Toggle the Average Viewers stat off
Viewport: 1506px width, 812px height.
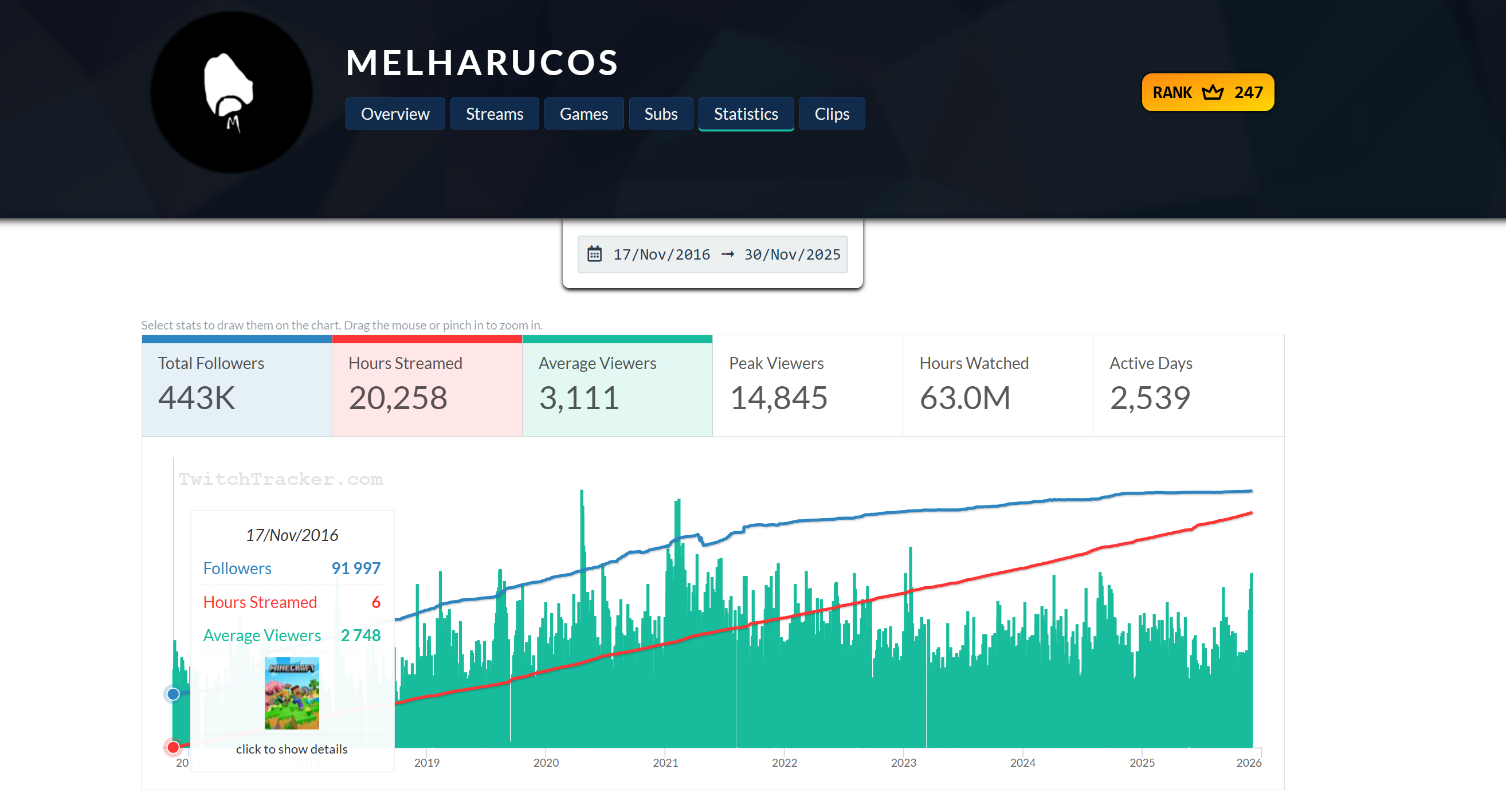click(x=617, y=386)
